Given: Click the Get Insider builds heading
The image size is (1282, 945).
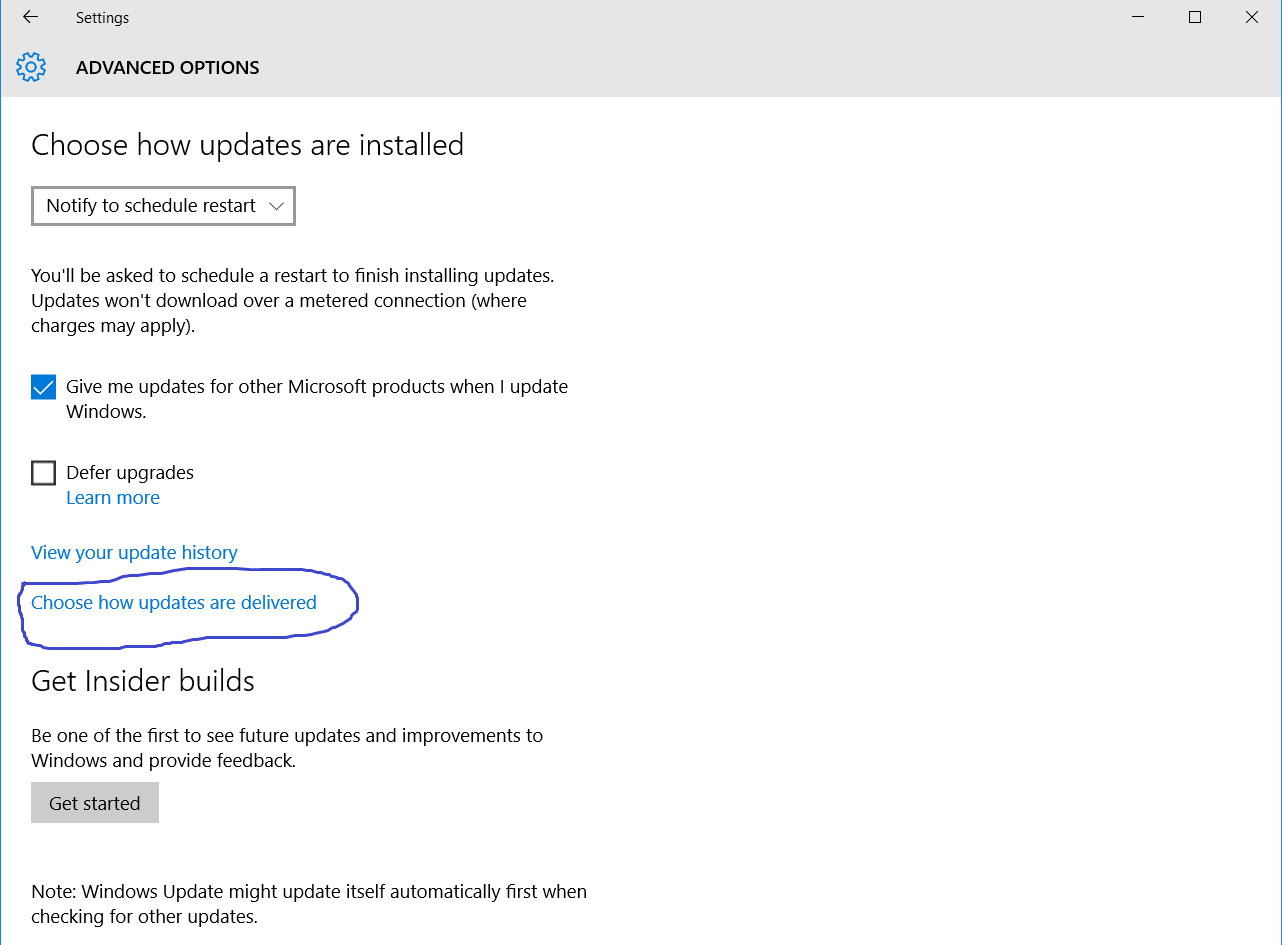Looking at the screenshot, I should [143, 681].
